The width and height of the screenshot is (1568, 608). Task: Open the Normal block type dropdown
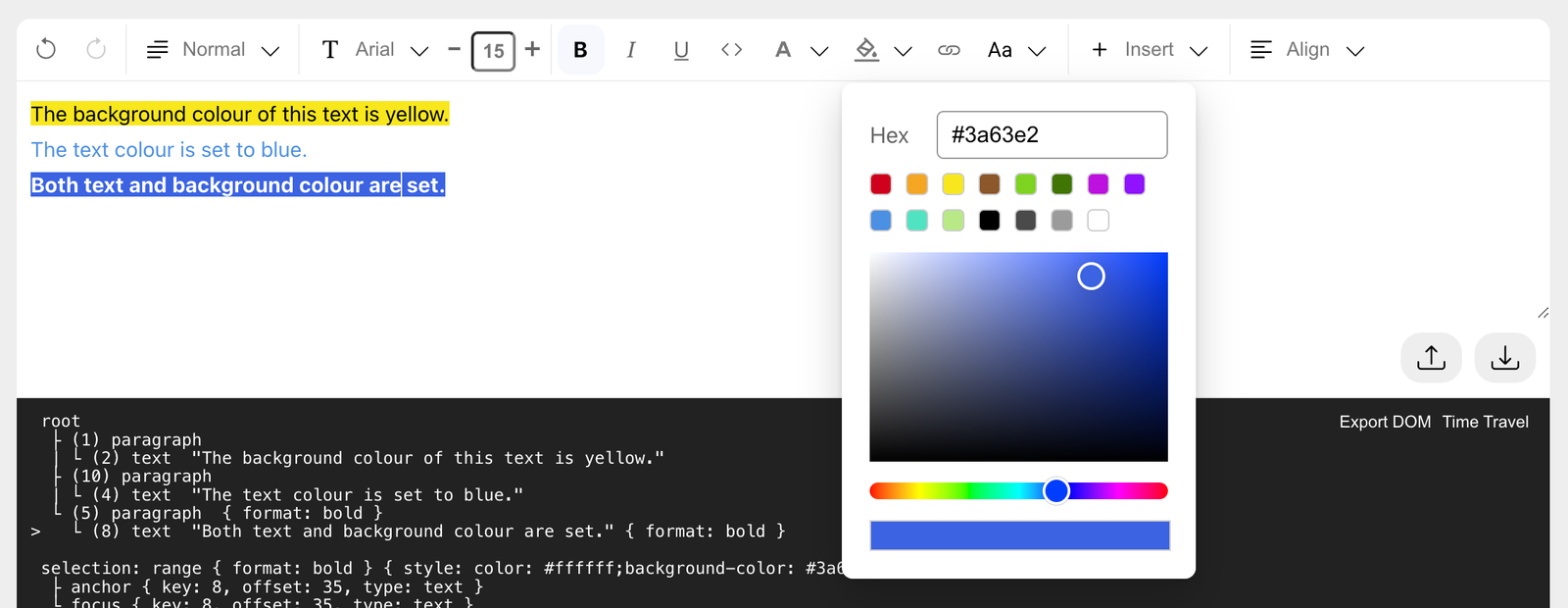pos(213,50)
